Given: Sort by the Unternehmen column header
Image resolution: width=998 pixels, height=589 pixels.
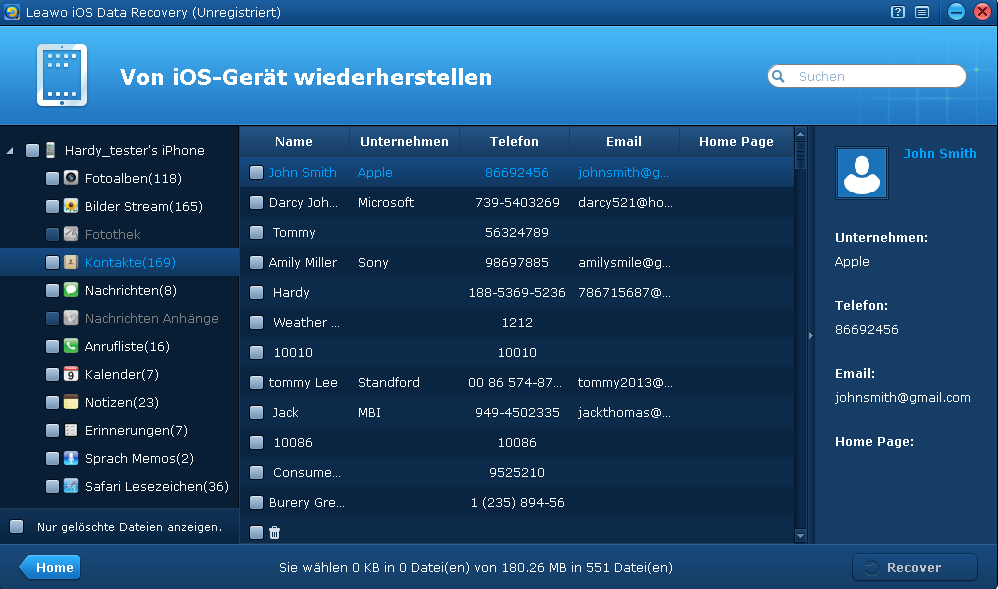Looking at the screenshot, I should (x=404, y=141).
